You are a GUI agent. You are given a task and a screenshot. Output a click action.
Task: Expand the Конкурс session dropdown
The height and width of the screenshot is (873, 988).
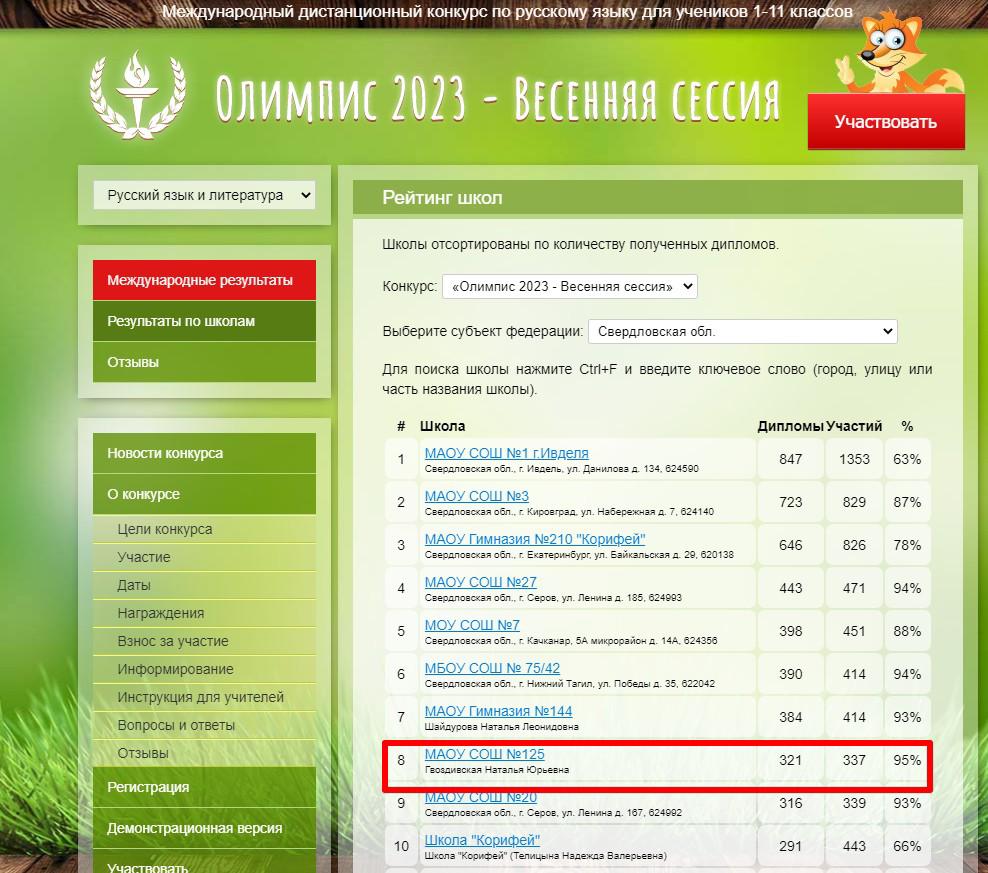click(569, 286)
